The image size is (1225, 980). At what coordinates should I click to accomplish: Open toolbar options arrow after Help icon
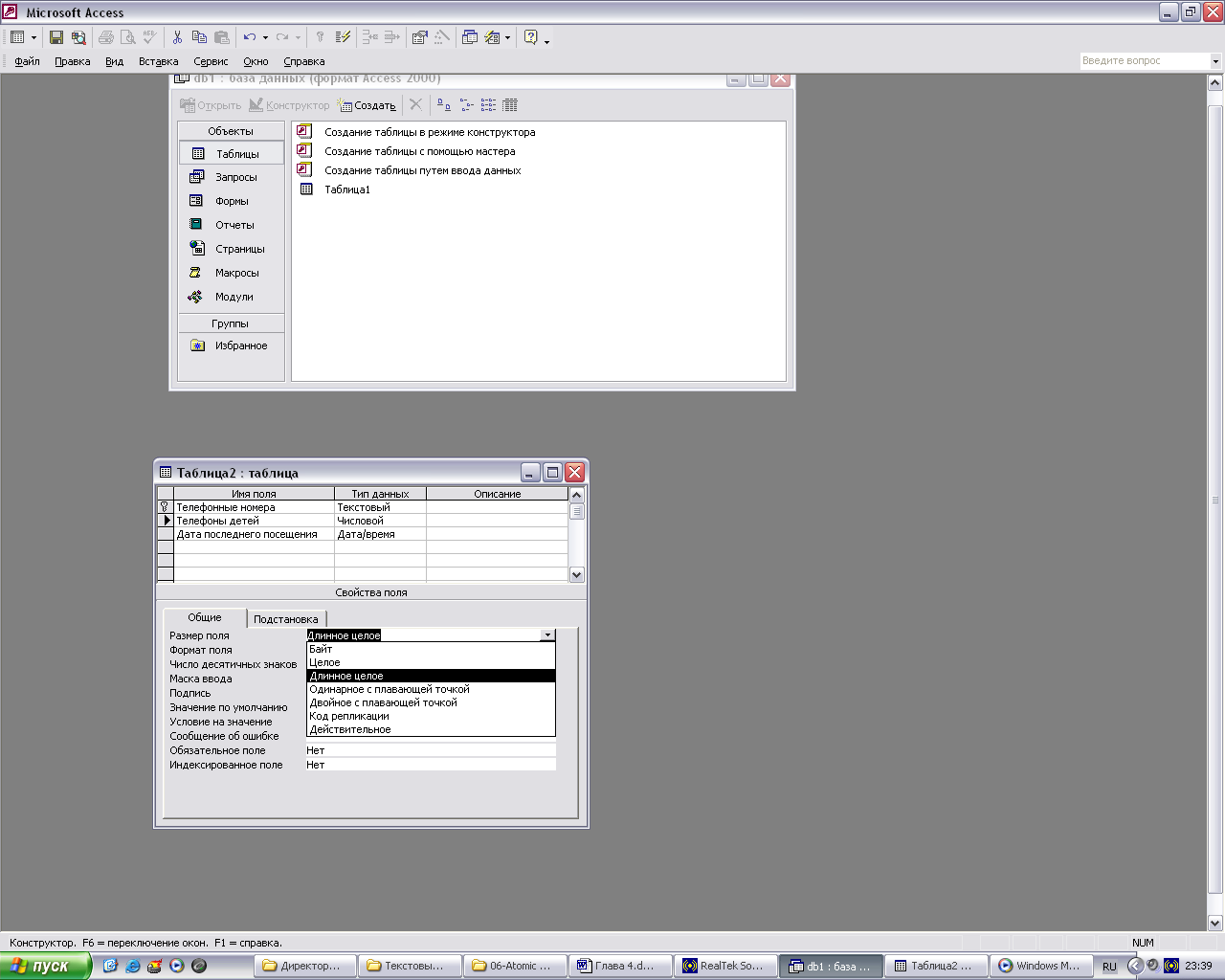point(546,40)
